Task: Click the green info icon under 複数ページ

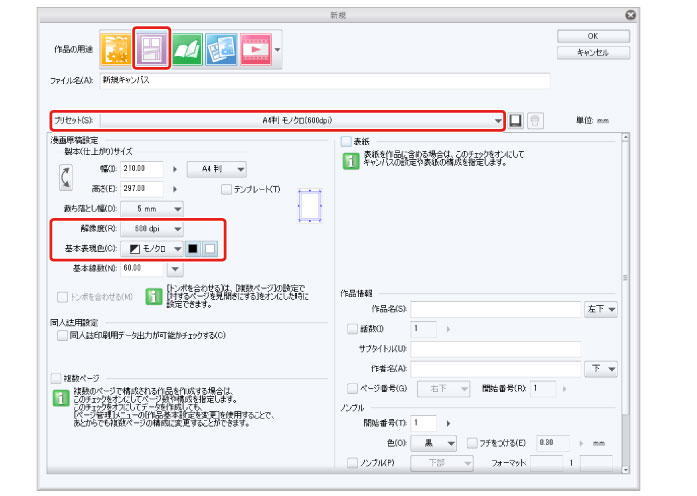Action: [61, 398]
